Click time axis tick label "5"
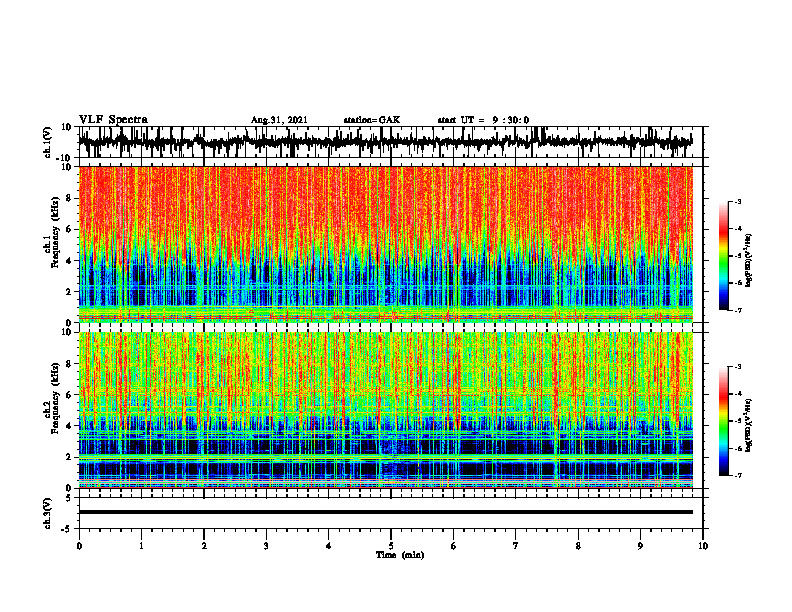This screenshot has width=792, height=612. click(x=391, y=546)
